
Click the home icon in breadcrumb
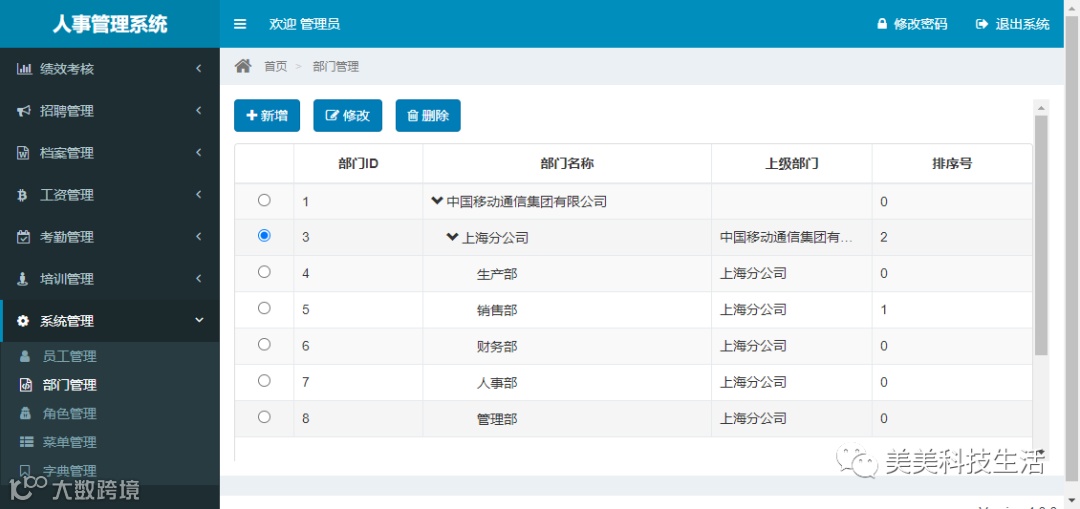(242, 66)
